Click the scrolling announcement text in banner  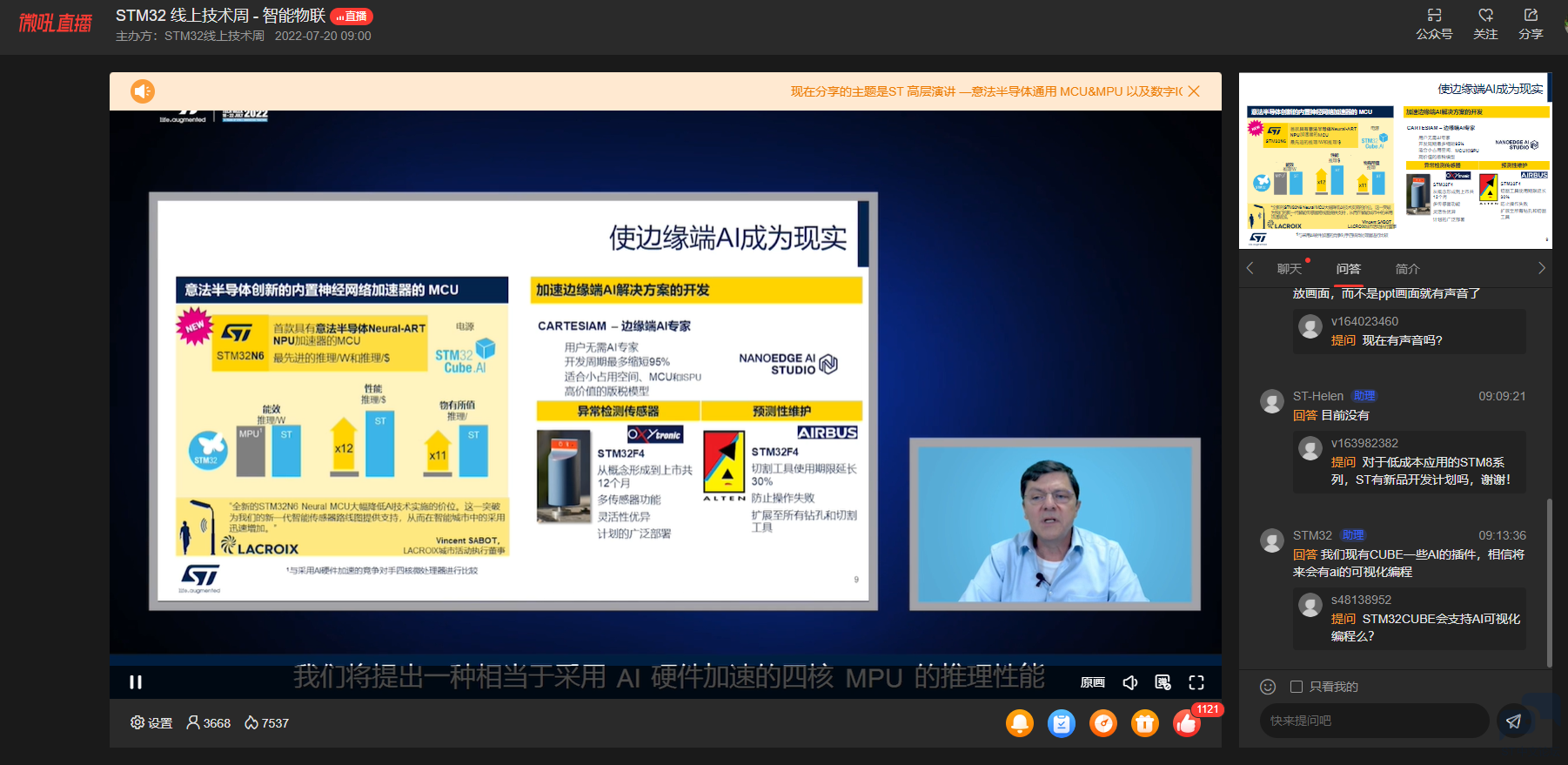point(987,91)
